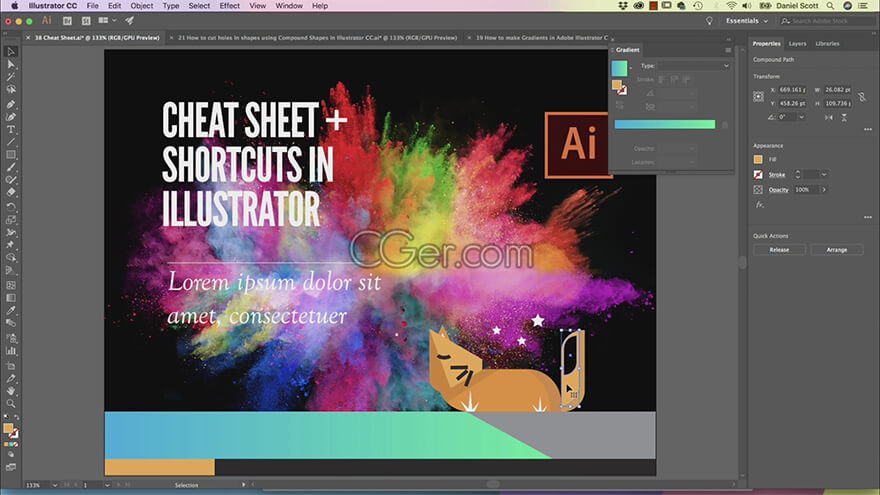
Task: Click the W width input field
Action: pyautogui.click(x=837, y=90)
